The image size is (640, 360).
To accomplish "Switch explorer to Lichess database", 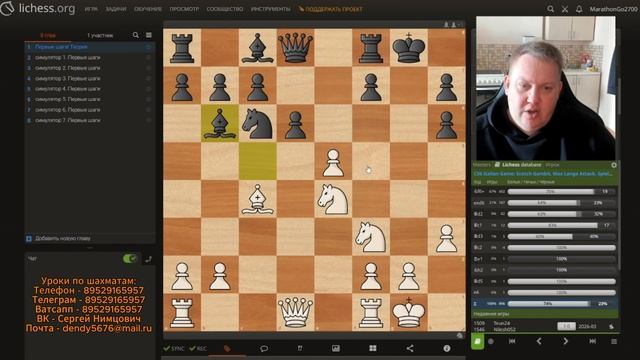I will (x=518, y=165).
